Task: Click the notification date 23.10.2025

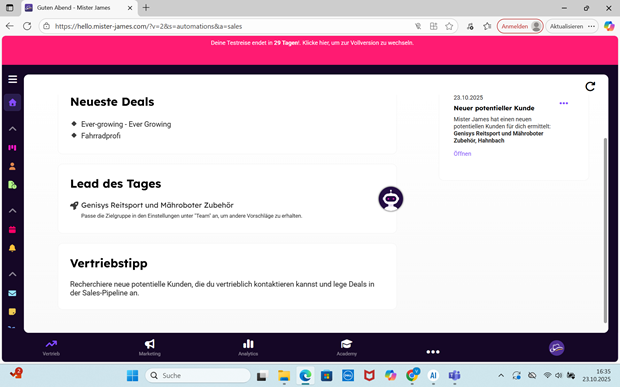Action: 468,98
